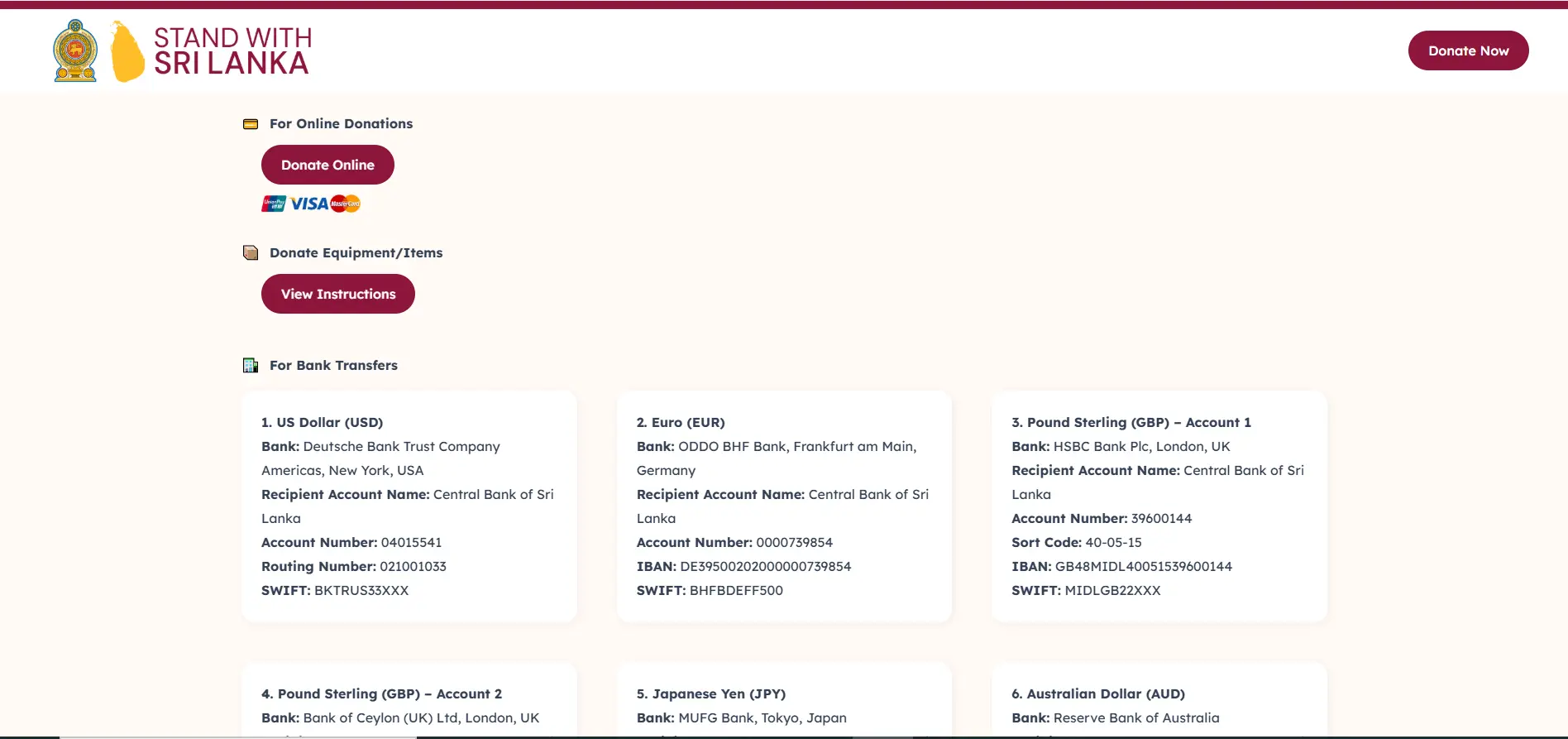The width and height of the screenshot is (1568, 739).
Task: Click the Sri Lanka government emblem logo
Action: [75, 51]
